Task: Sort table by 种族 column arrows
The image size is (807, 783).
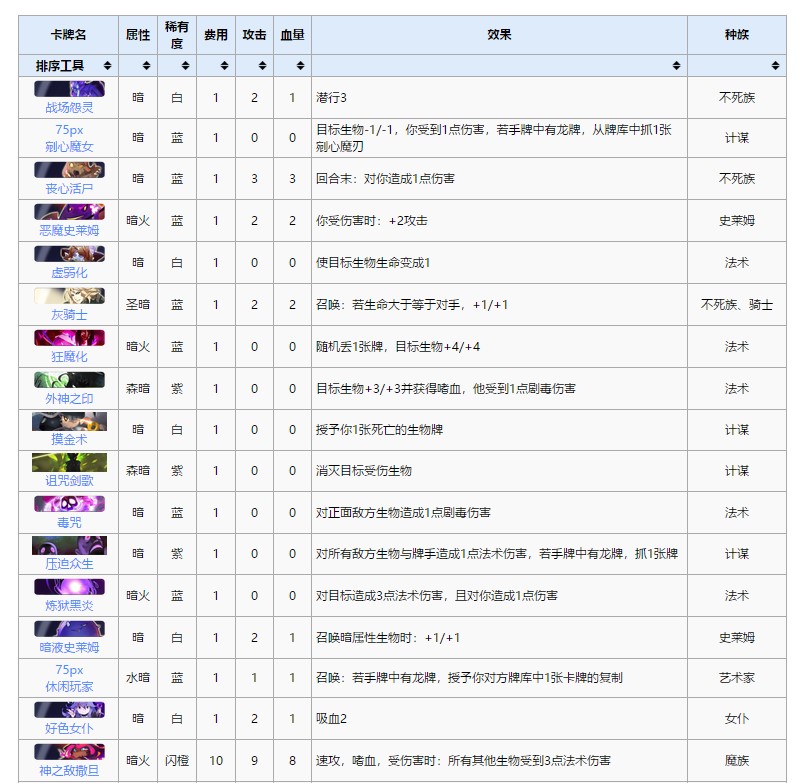Action: pos(776,66)
